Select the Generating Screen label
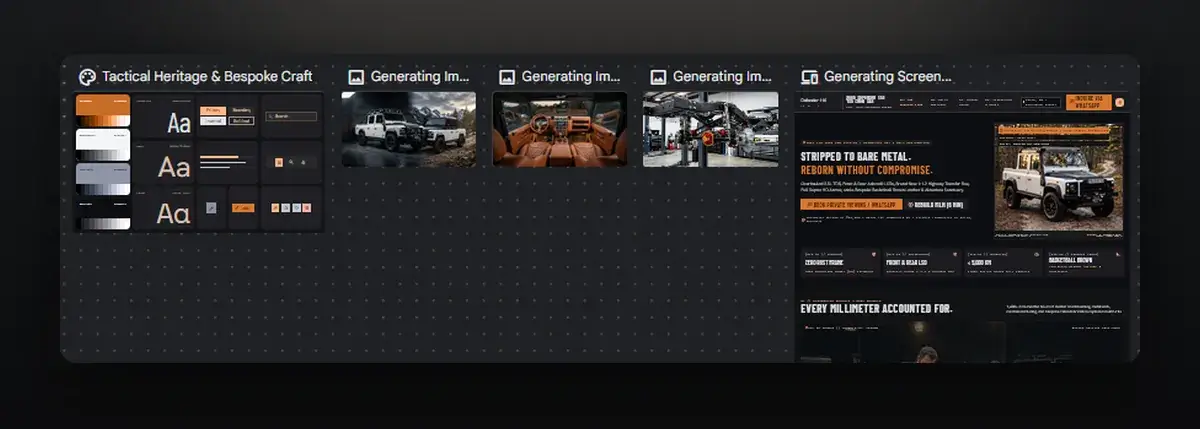The height and width of the screenshot is (429, 1200). [888, 76]
